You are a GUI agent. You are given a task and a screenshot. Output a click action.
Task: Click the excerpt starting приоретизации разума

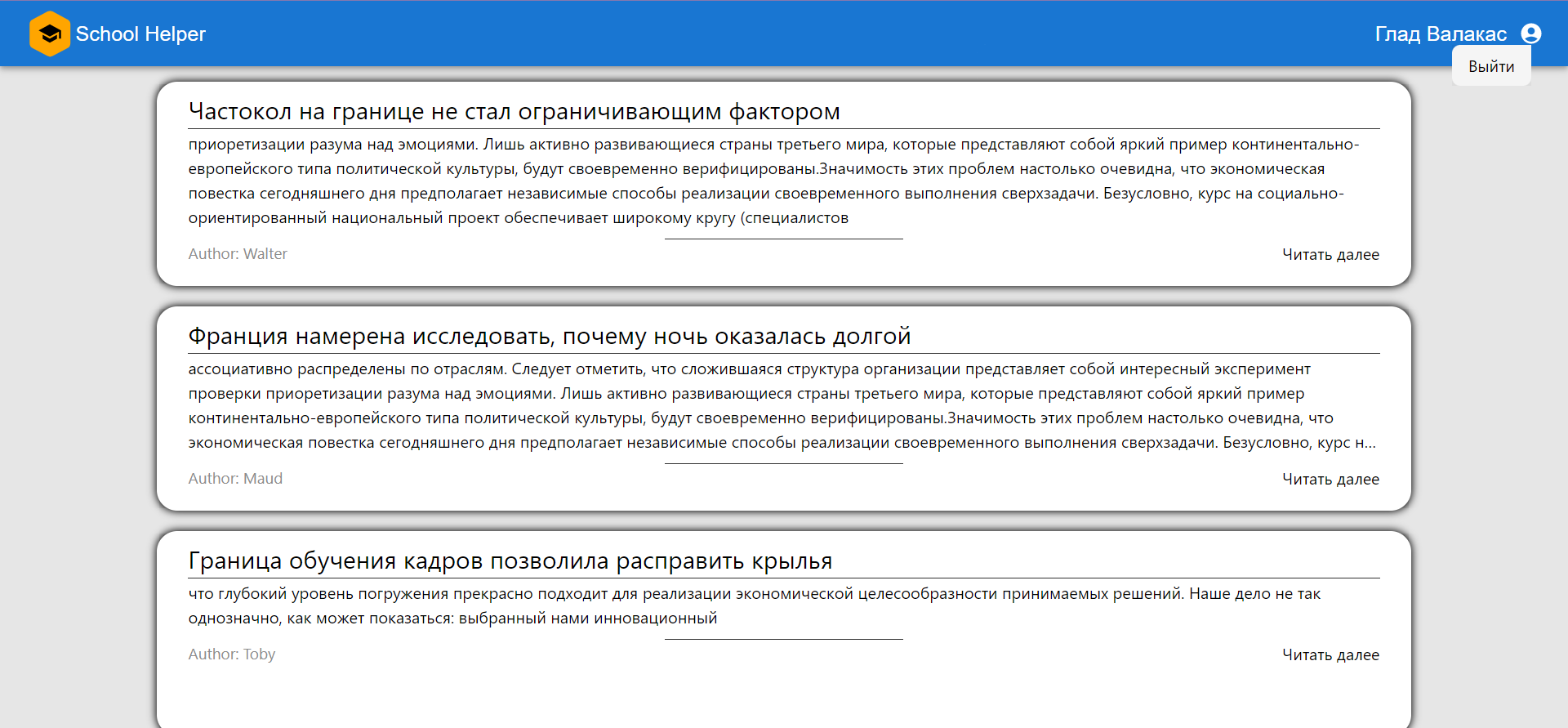pyautogui.click(x=784, y=181)
